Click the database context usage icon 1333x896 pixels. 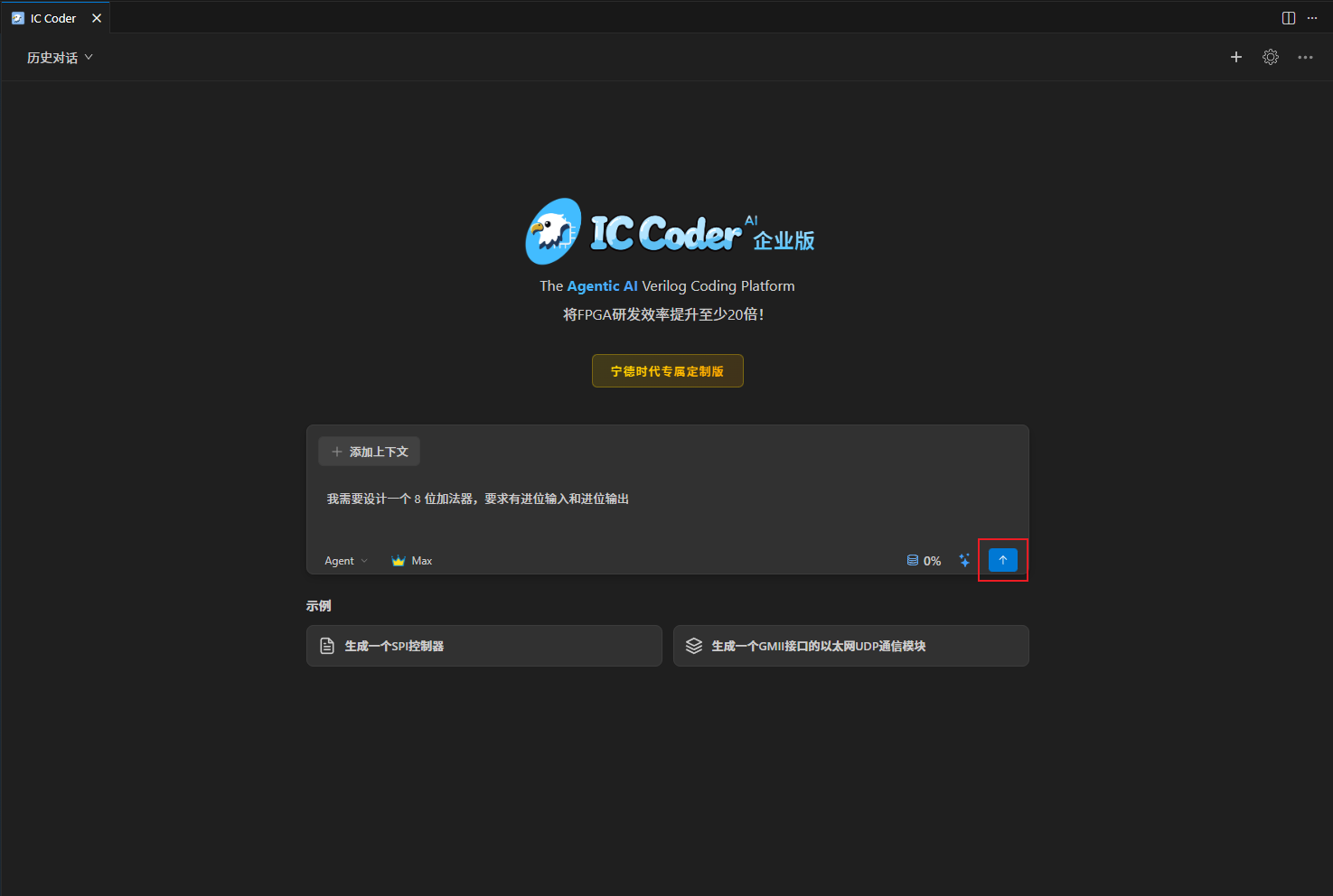click(913, 561)
